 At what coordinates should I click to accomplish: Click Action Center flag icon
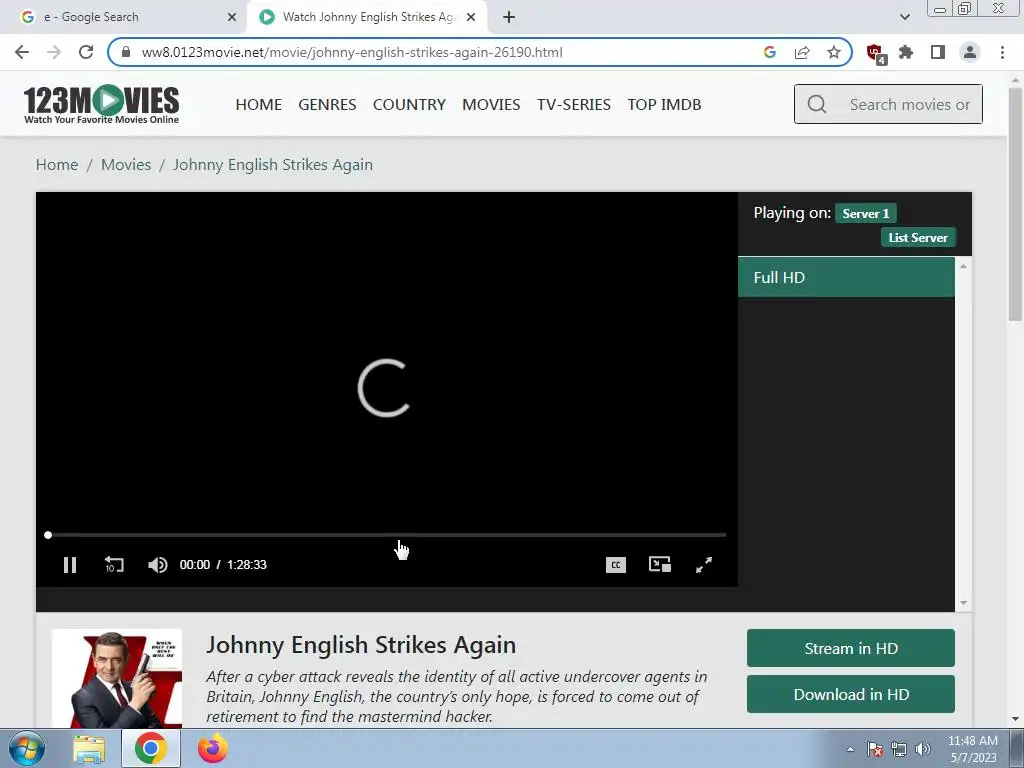tap(874, 749)
